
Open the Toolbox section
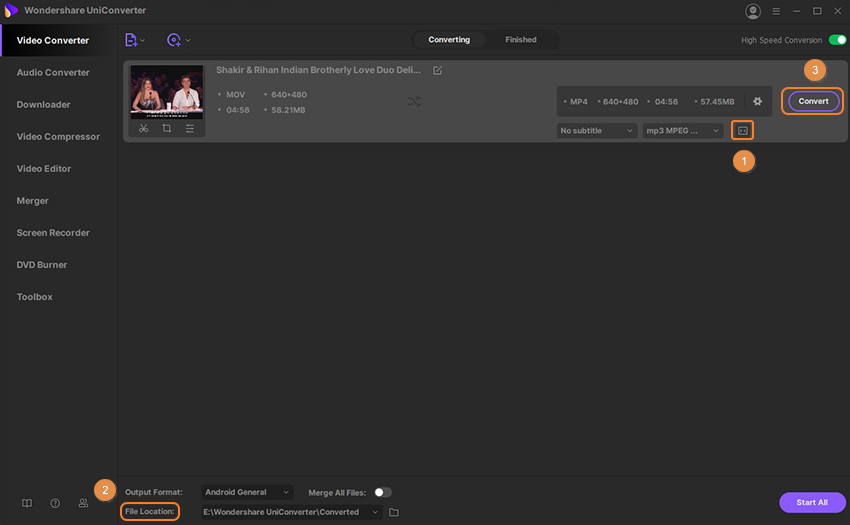[34, 296]
